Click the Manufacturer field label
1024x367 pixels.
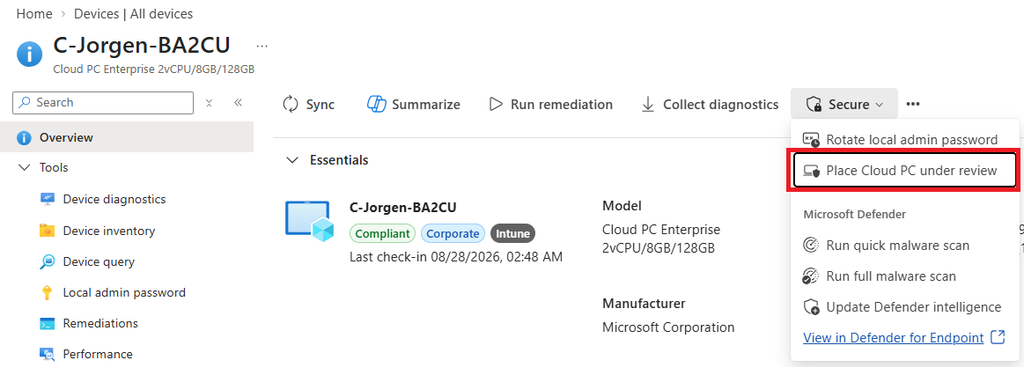tap(644, 304)
